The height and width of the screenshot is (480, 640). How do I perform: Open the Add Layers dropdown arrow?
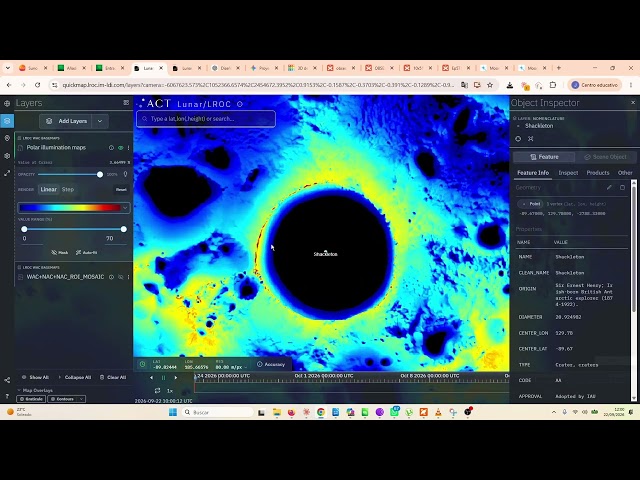(100, 121)
